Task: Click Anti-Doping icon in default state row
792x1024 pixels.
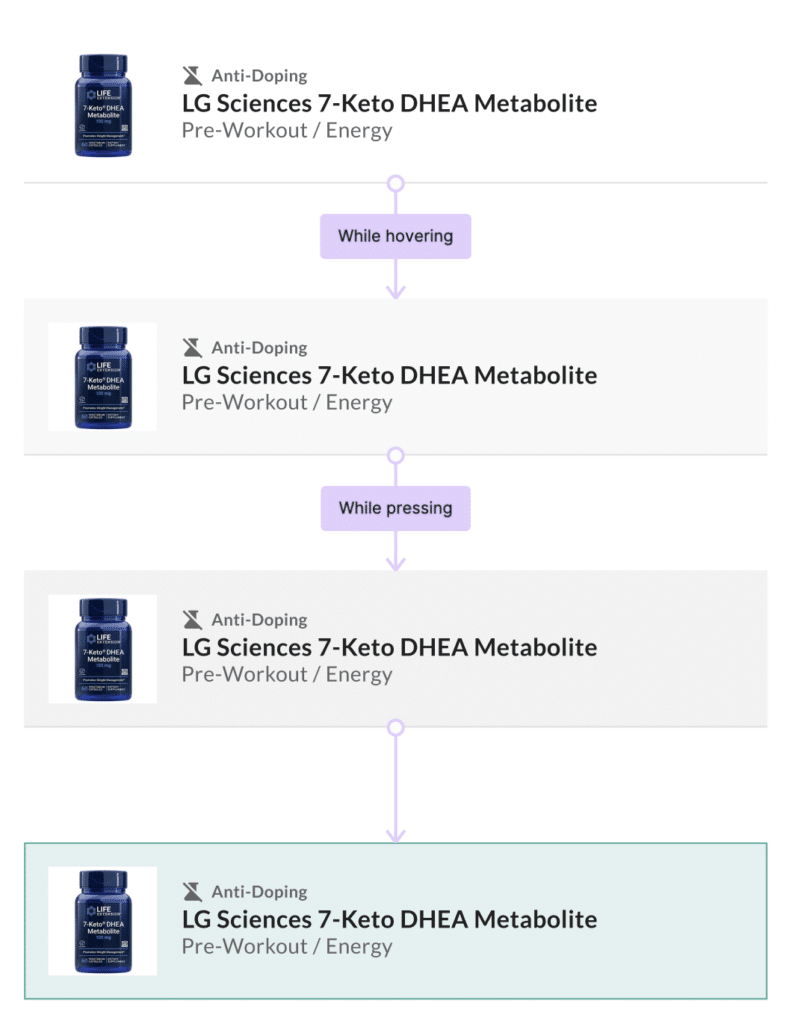Action: click(x=192, y=76)
